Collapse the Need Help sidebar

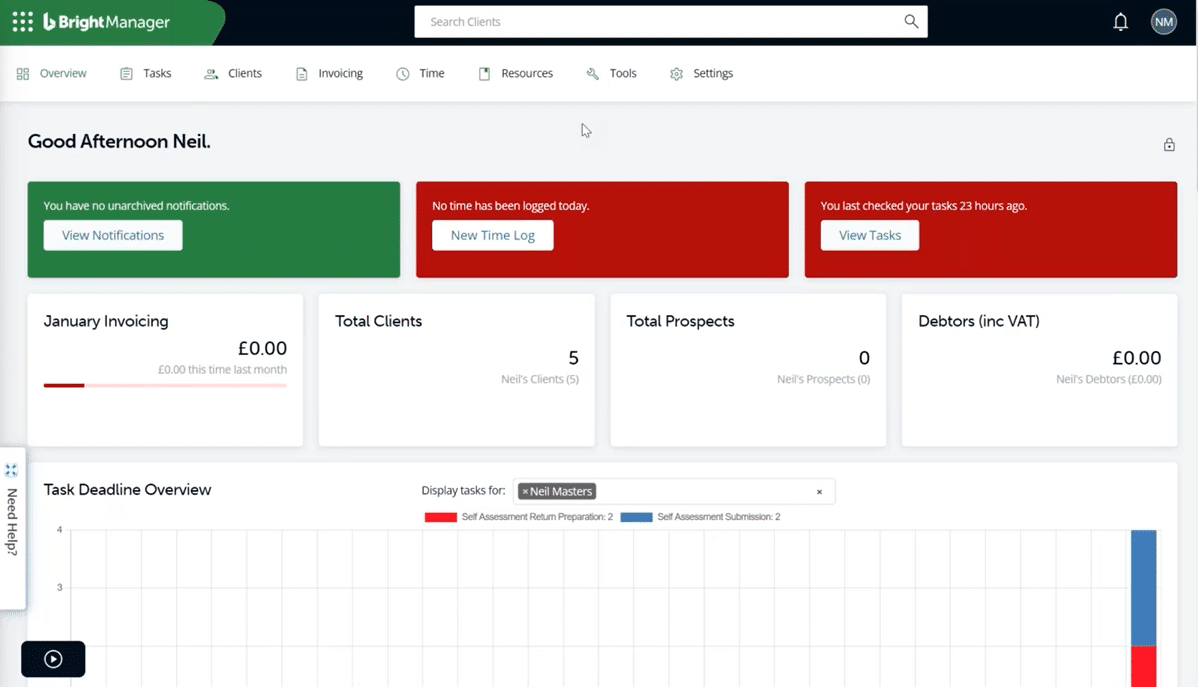11,468
